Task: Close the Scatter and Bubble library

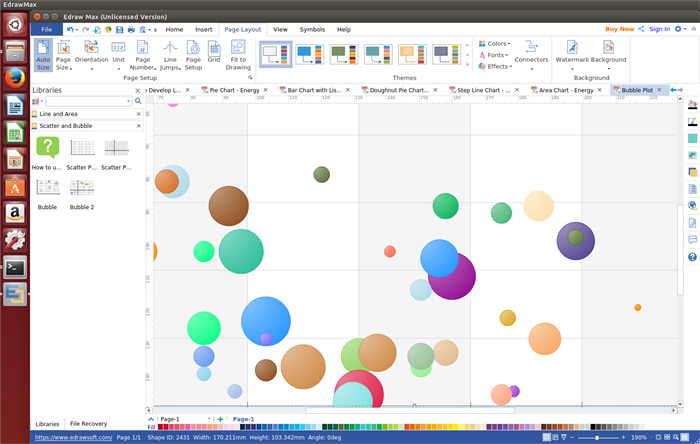Action: [138, 126]
